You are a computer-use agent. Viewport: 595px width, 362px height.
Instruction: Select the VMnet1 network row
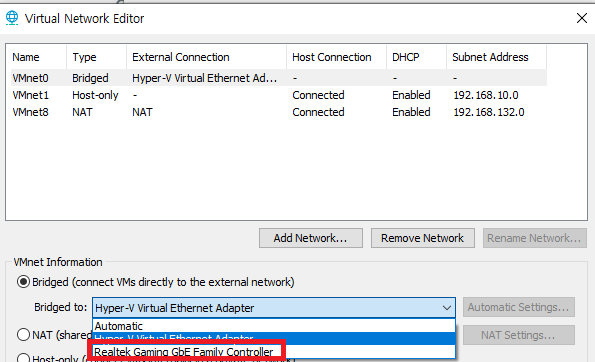click(279, 95)
